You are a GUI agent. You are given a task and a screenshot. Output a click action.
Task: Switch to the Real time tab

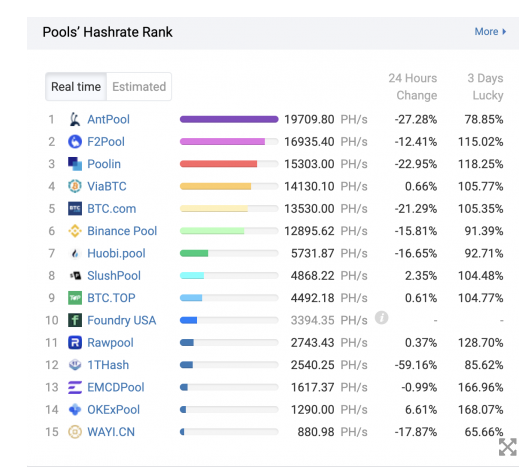[x=76, y=87]
